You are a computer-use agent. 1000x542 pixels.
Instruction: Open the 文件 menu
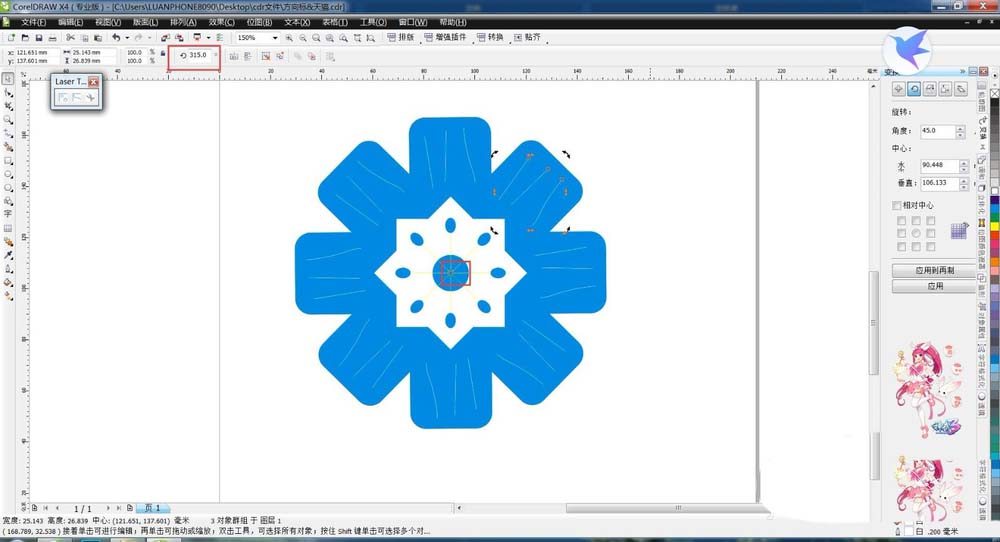pyautogui.click(x=33, y=22)
